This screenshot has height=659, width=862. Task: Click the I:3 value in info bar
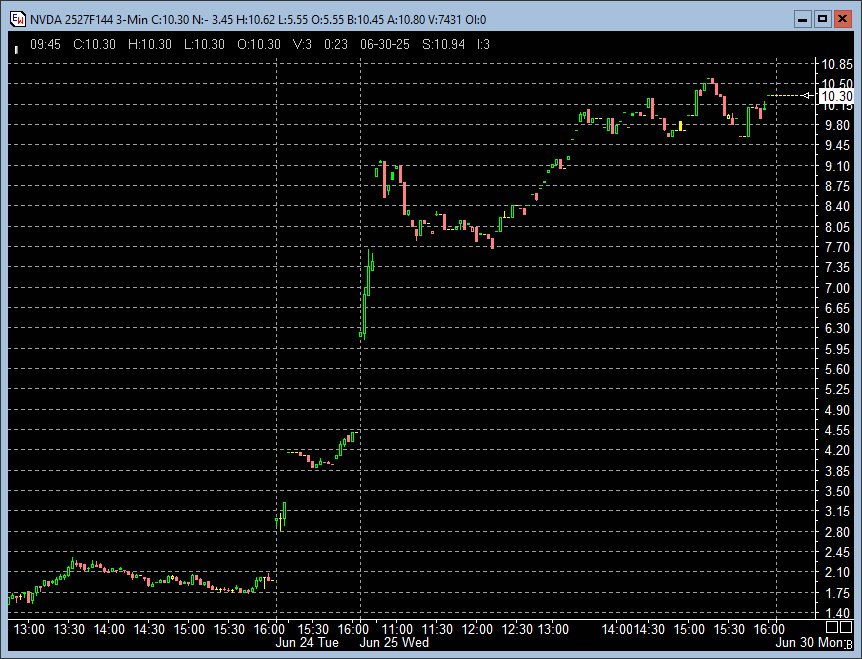pyautogui.click(x=483, y=45)
